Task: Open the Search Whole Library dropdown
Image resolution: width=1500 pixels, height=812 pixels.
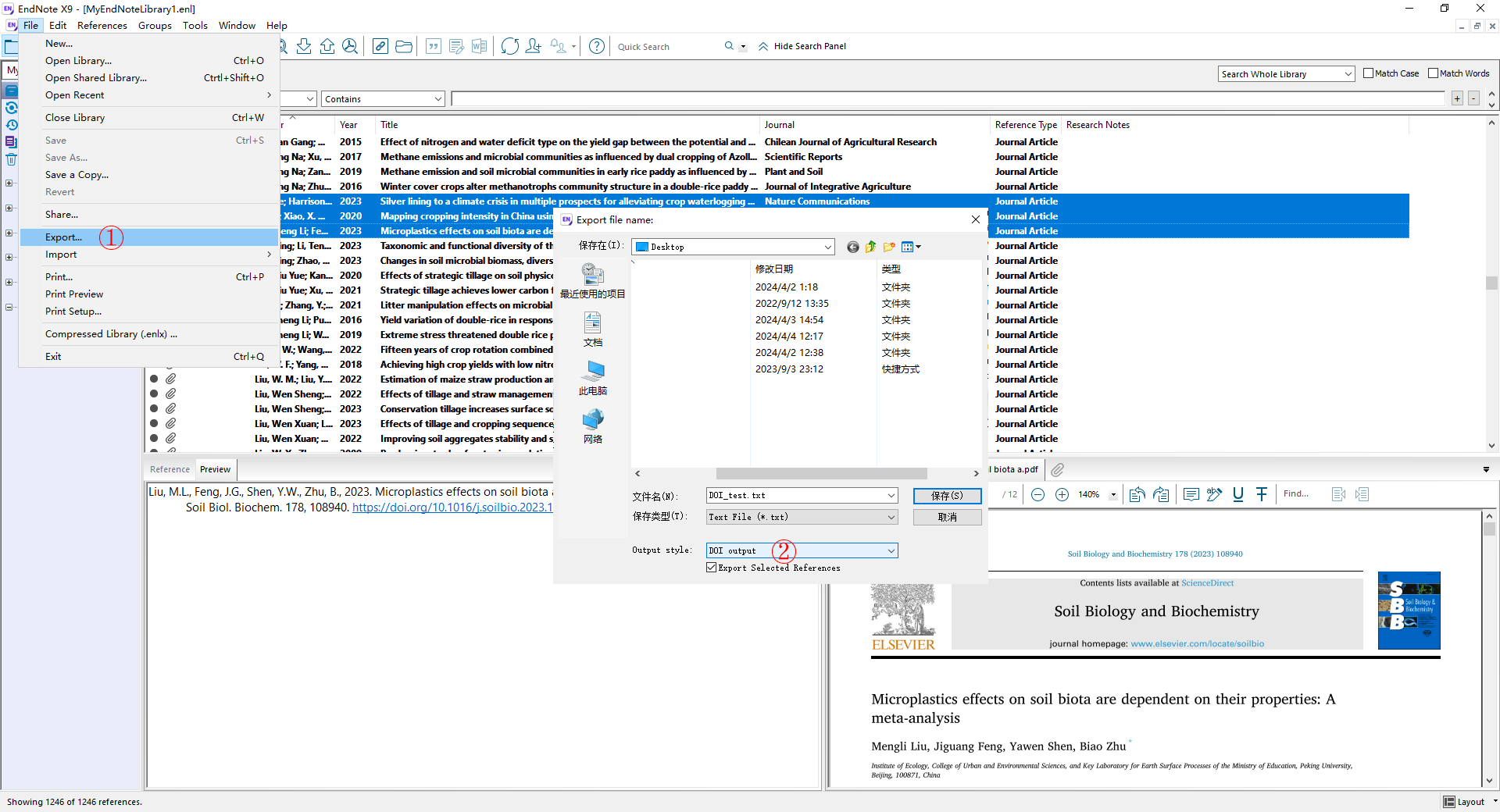Action: pos(1286,74)
